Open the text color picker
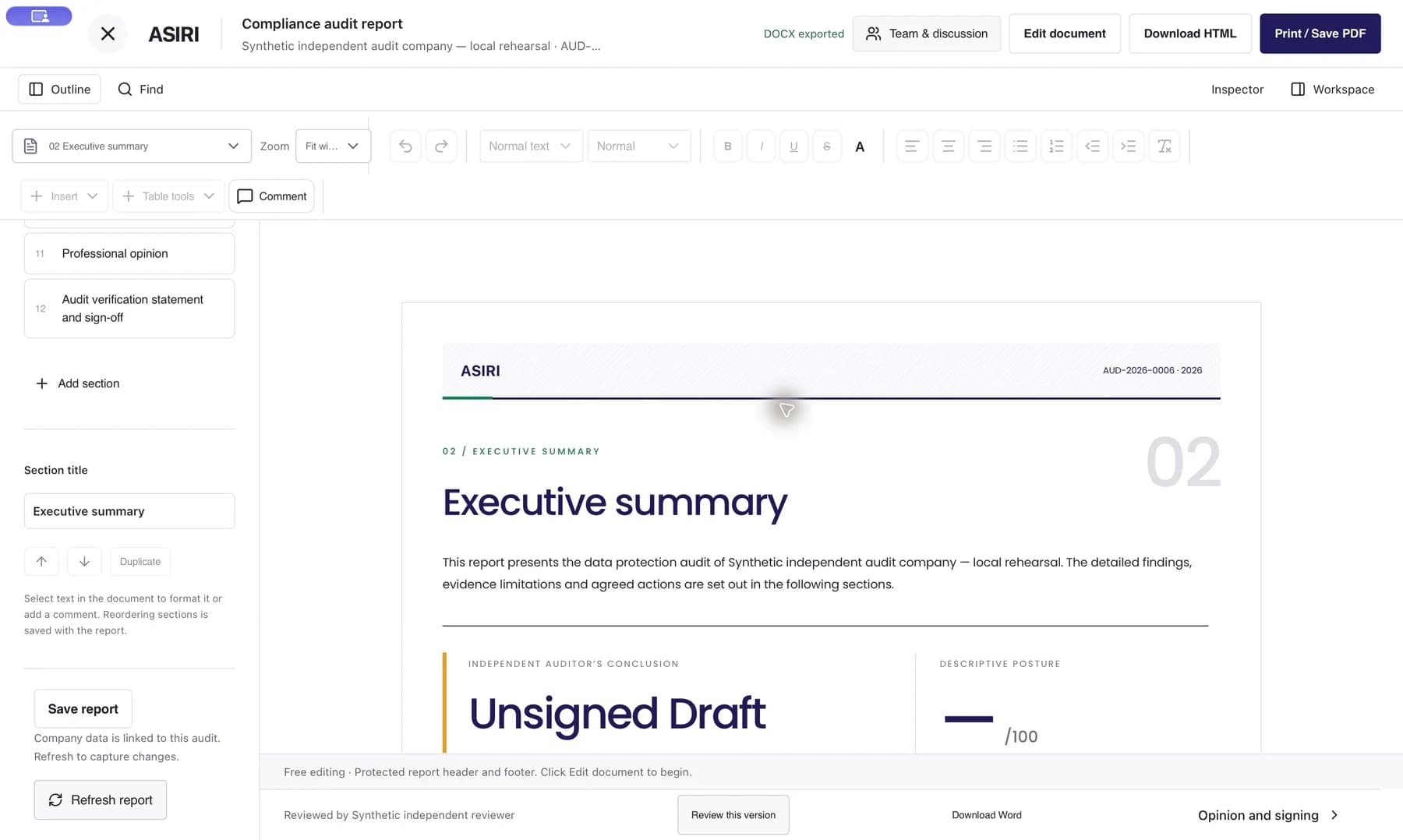 [860, 146]
